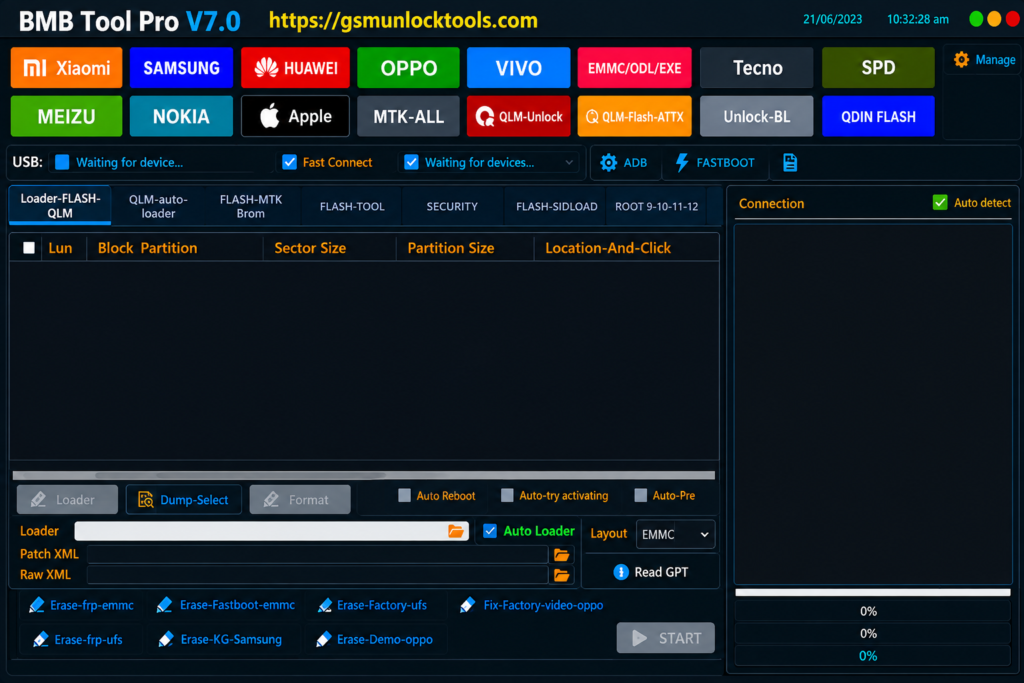Open the MTK-ALL module button
The width and height of the screenshot is (1024, 683).
point(408,117)
